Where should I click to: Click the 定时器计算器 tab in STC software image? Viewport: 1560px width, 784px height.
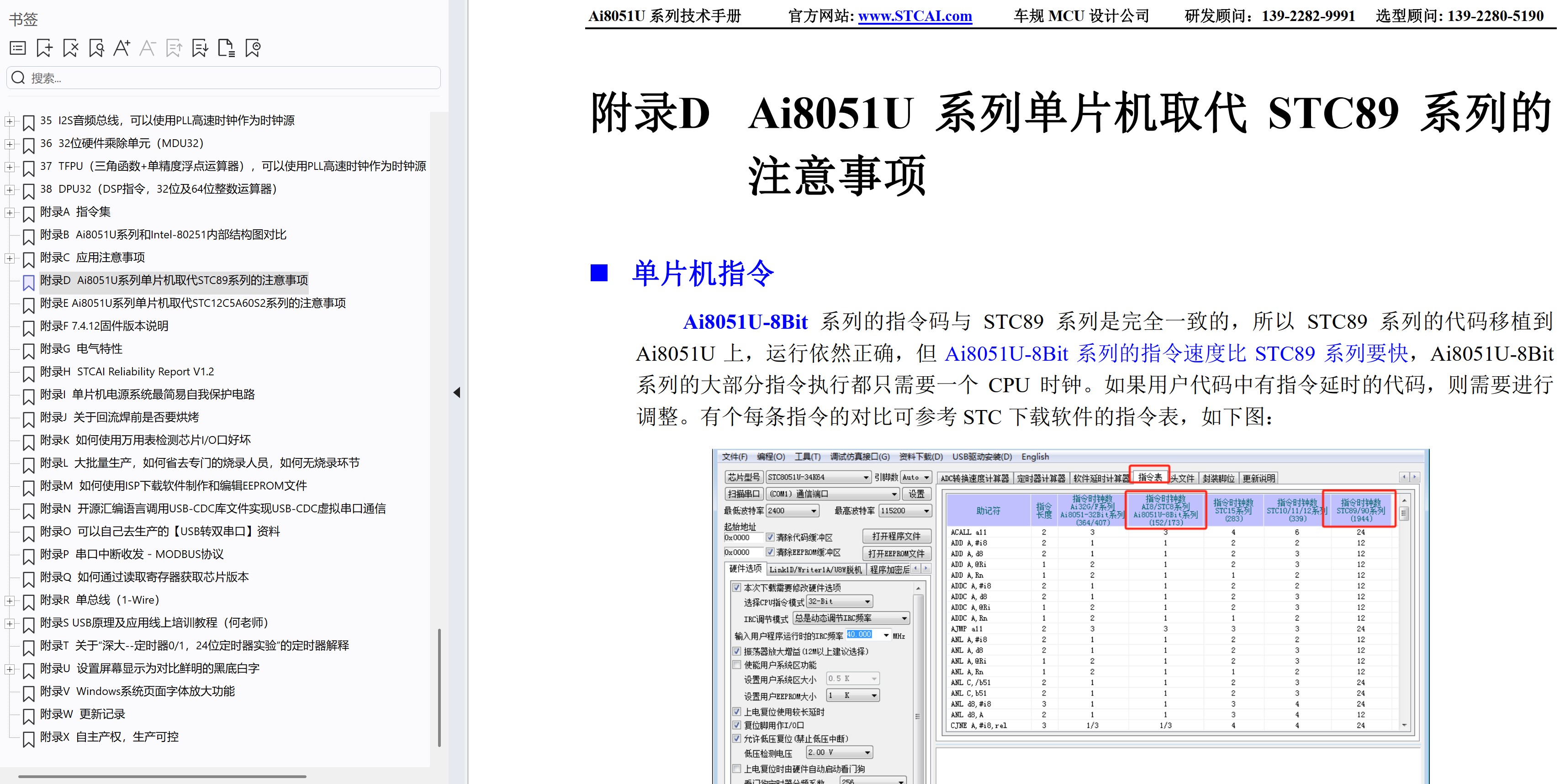(1041, 478)
